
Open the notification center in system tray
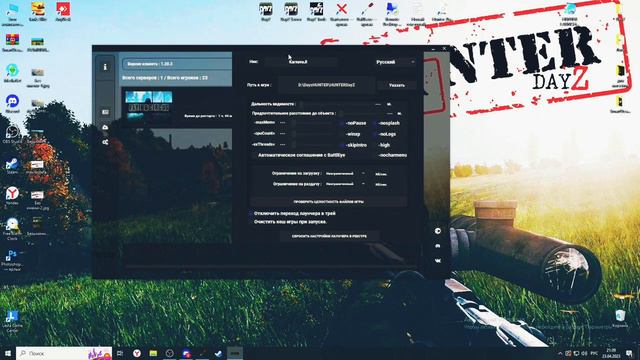(x=629, y=353)
